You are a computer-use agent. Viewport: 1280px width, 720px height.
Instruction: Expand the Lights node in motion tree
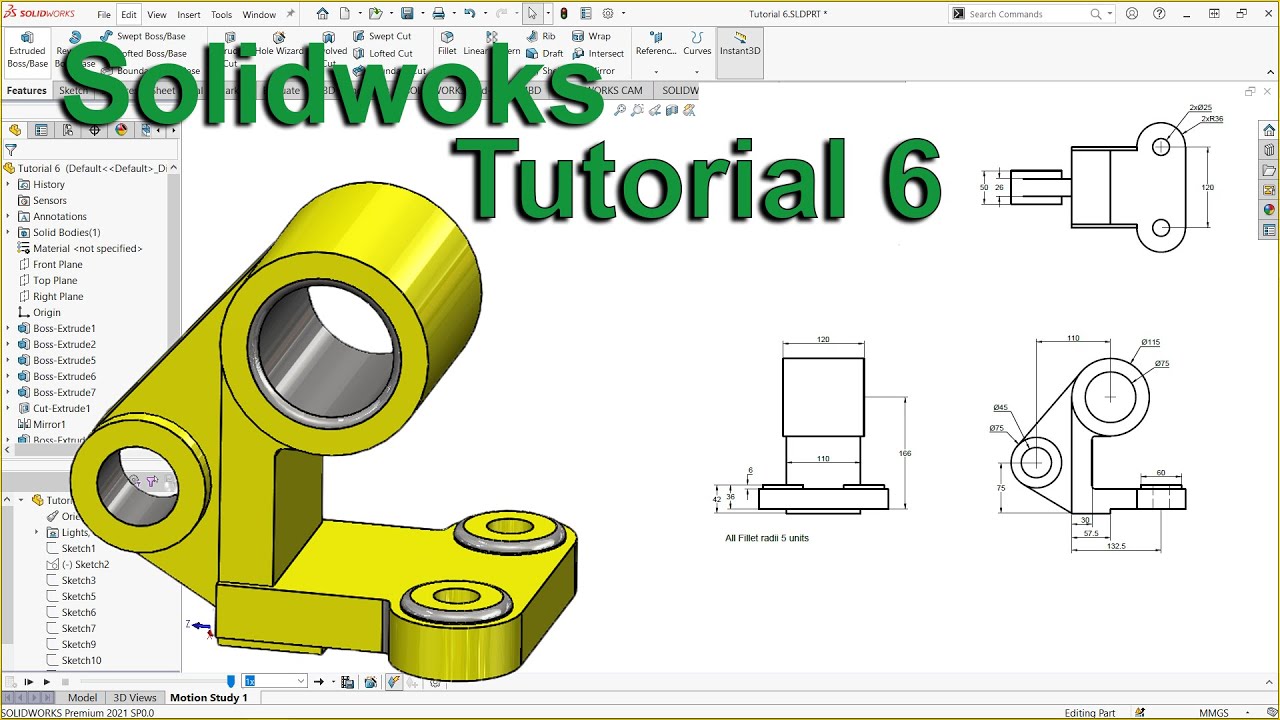click(37, 532)
